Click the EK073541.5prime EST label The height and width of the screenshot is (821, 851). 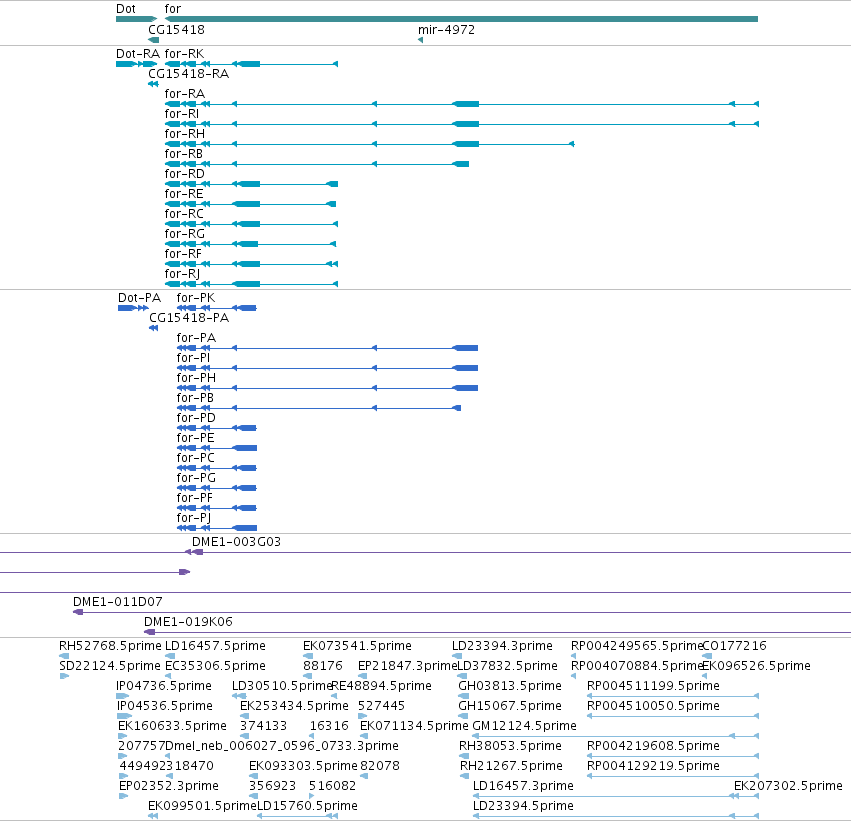(x=357, y=646)
